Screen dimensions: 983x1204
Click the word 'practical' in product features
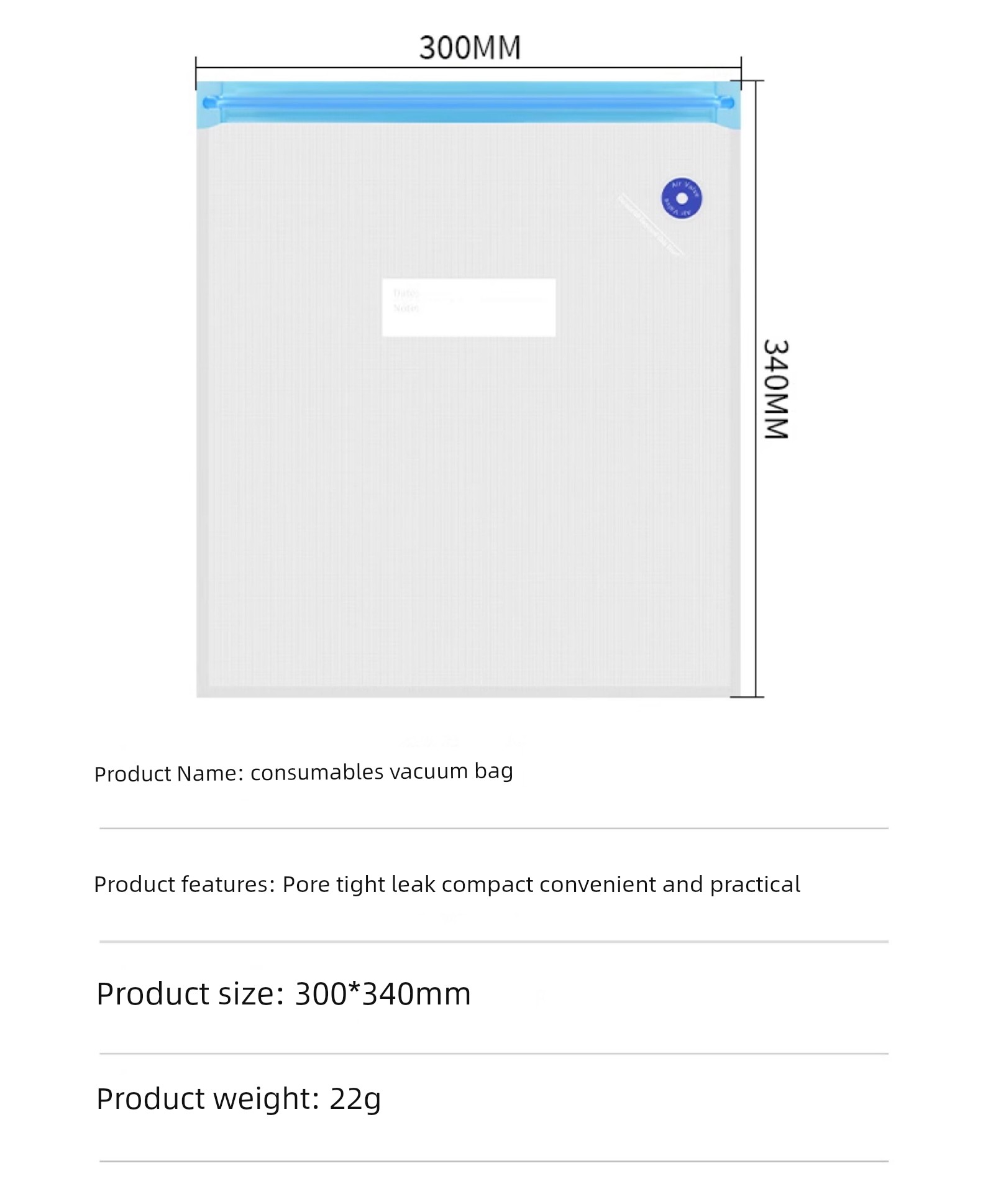click(x=755, y=885)
